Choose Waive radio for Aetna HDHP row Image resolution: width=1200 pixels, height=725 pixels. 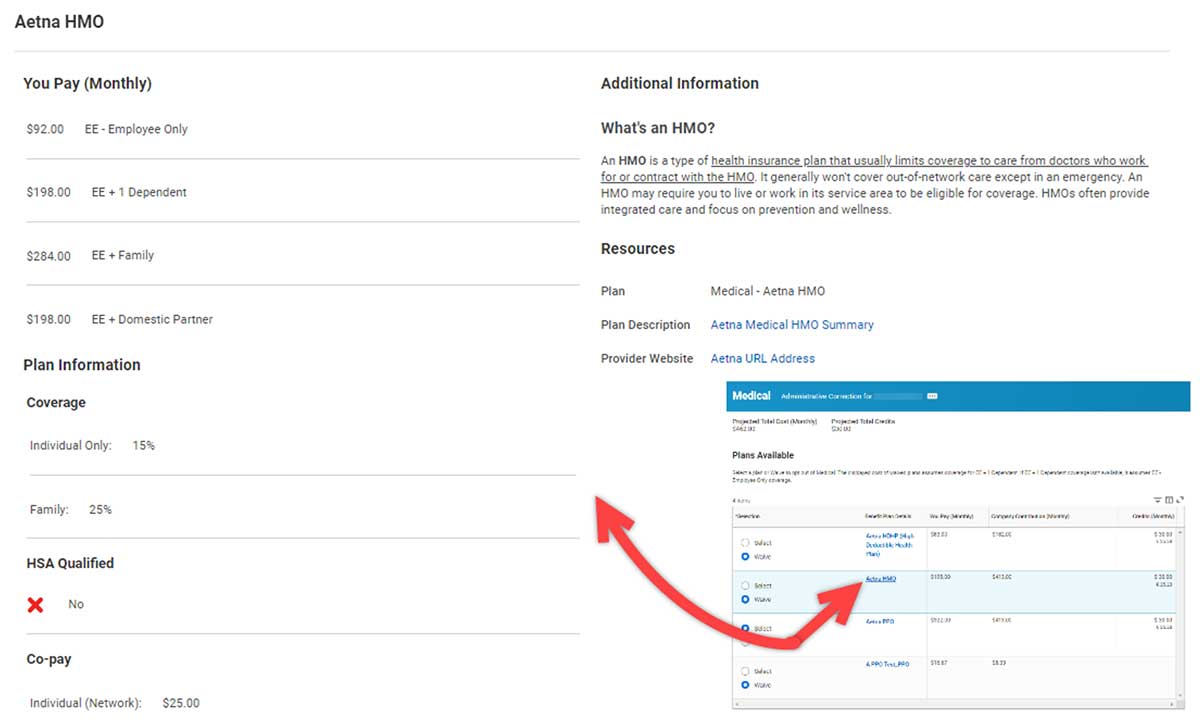[745, 556]
